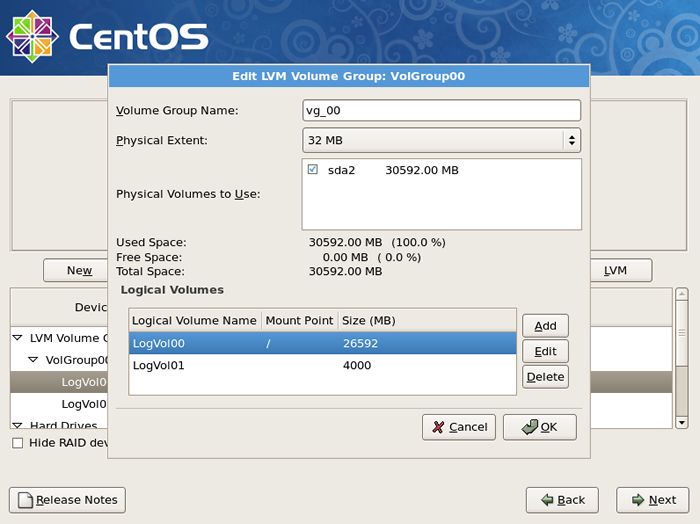Select the LogVol01 logical volume row
Screen dimensions: 700x524
point(322,365)
